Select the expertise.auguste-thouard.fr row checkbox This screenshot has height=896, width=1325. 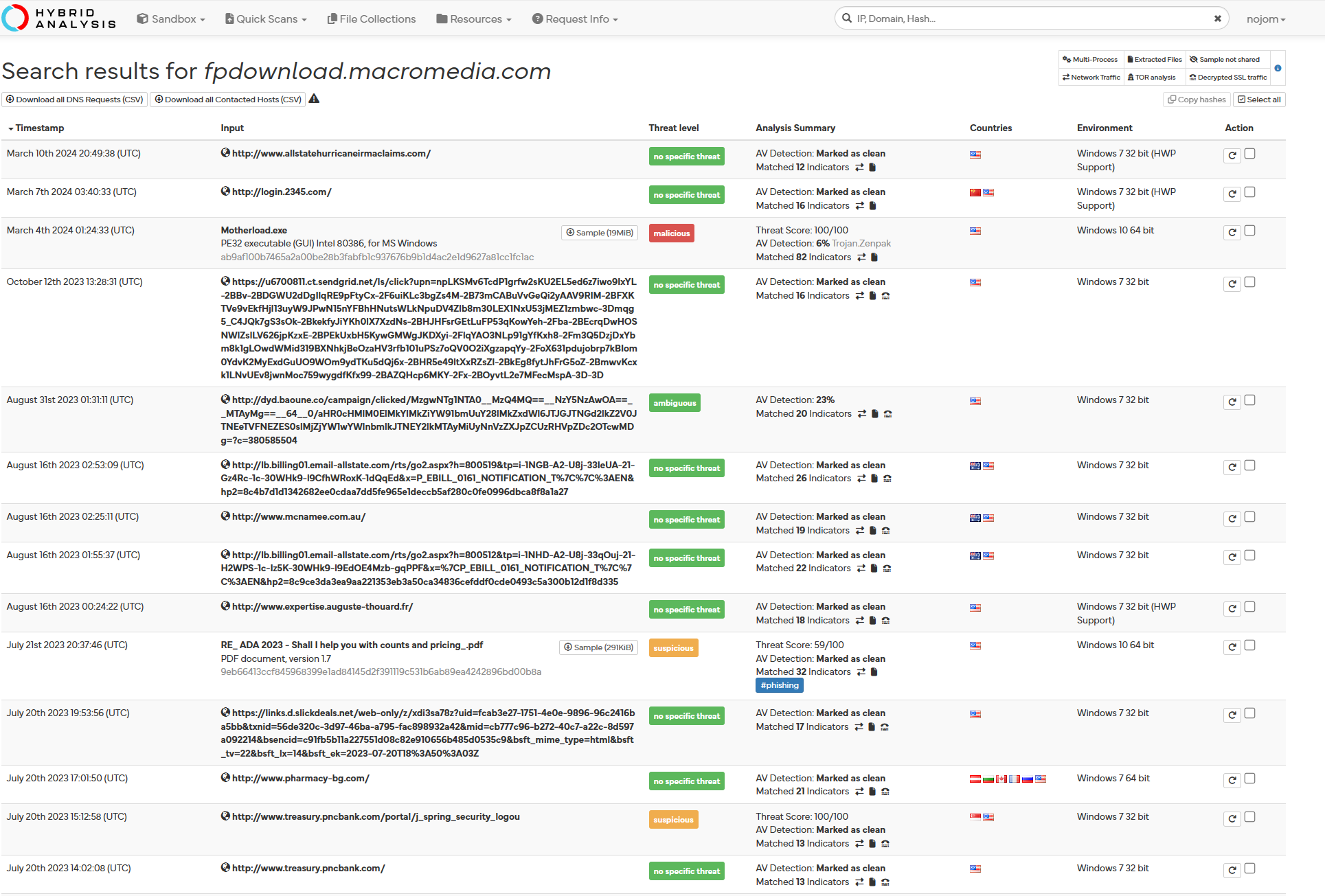click(x=1250, y=607)
